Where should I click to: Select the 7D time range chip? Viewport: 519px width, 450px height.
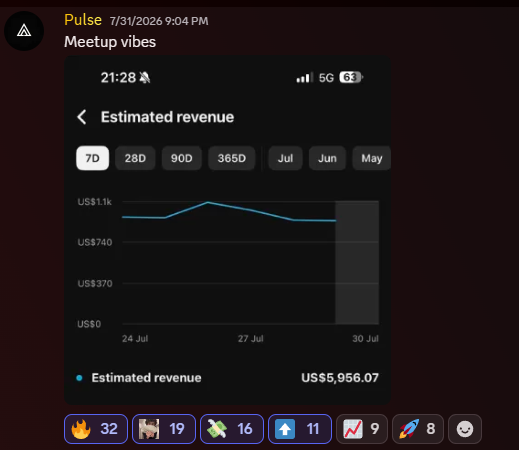click(92, 158)
